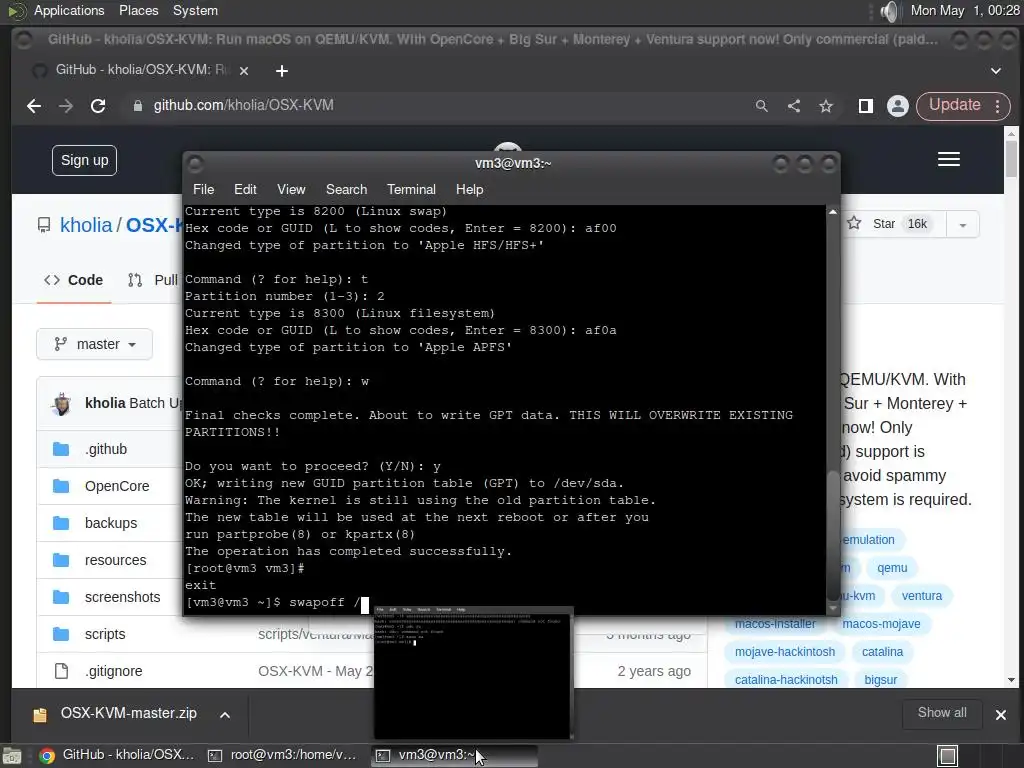
Task: Toggle the Chrome side panel icon
Action: [865, 106]
